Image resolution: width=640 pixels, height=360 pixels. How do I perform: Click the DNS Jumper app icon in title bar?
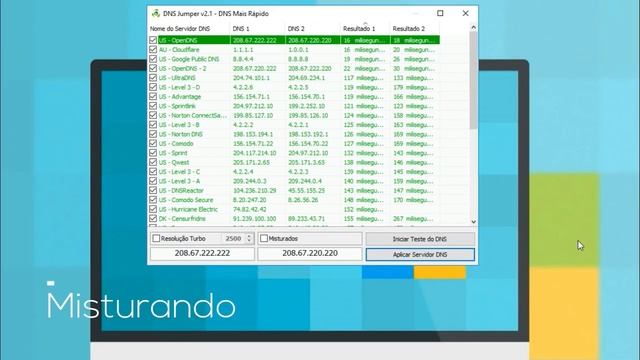tap(156, 13)
